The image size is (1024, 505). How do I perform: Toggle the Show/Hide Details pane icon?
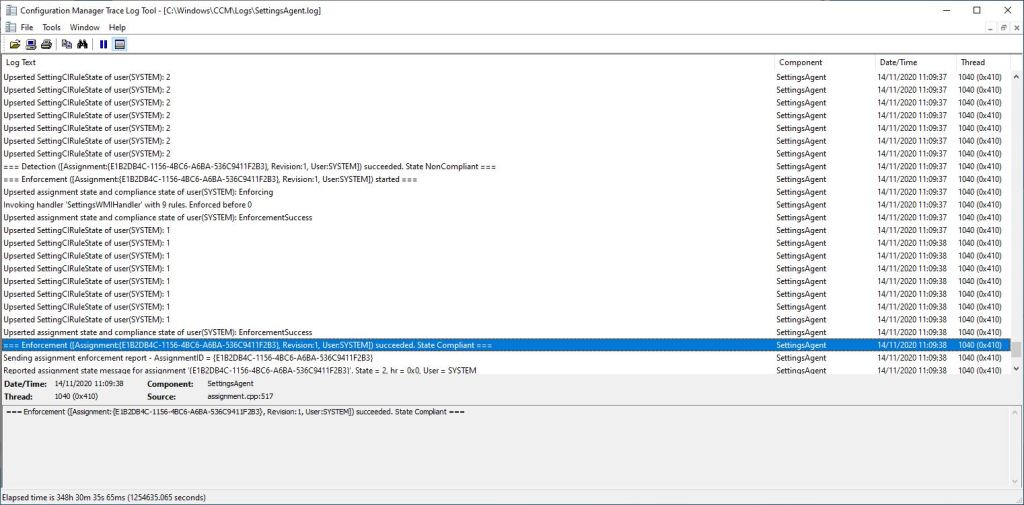[x=120, y=44]
